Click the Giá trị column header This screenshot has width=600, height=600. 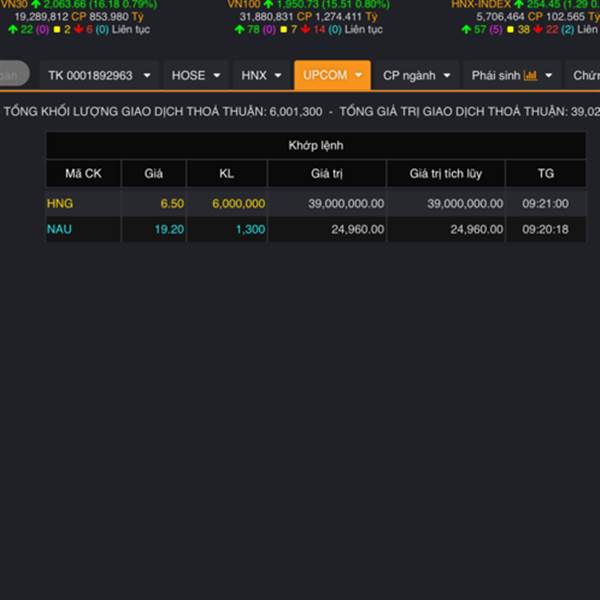327,174
